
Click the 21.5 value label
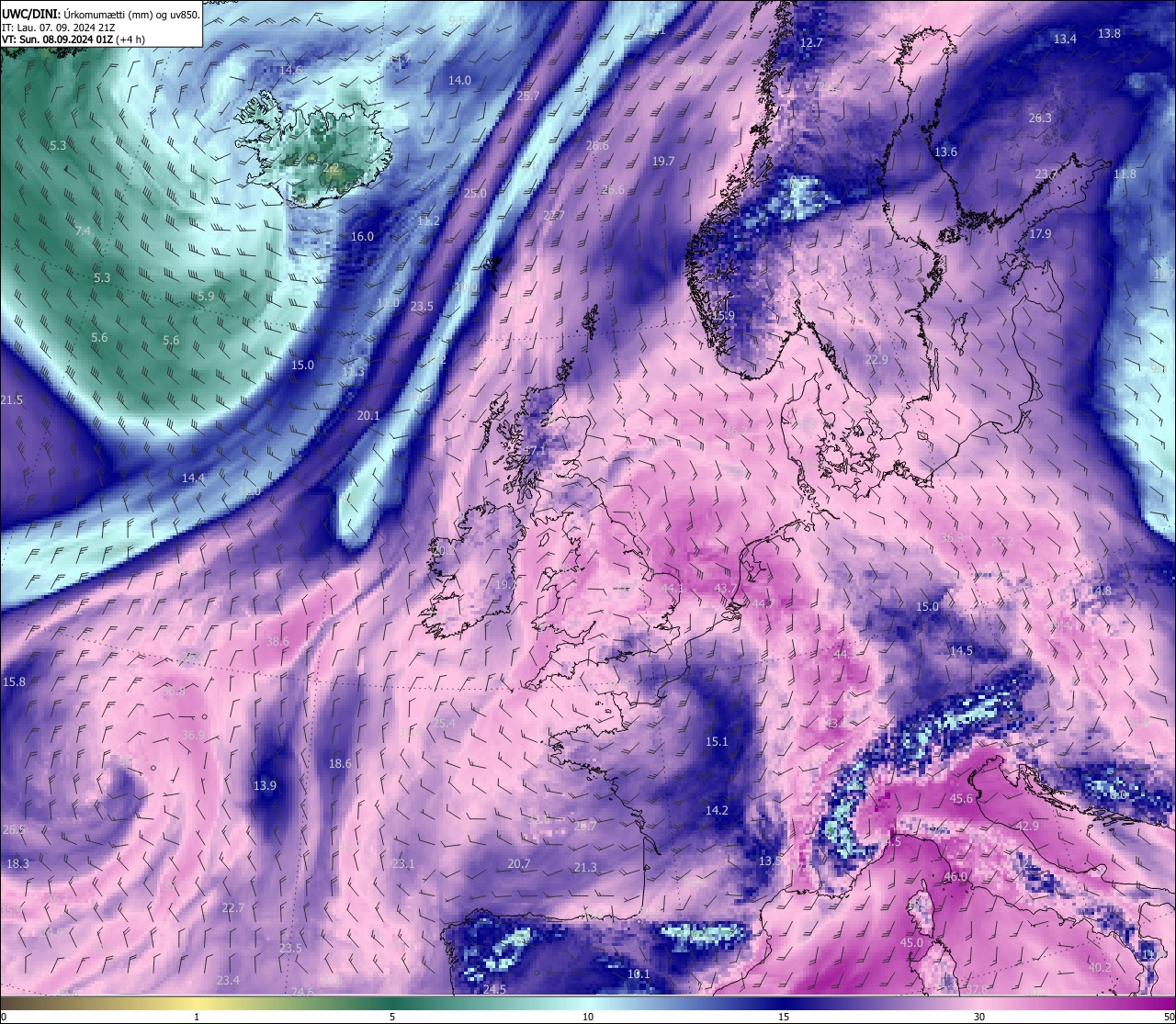[x=11, y=400]
